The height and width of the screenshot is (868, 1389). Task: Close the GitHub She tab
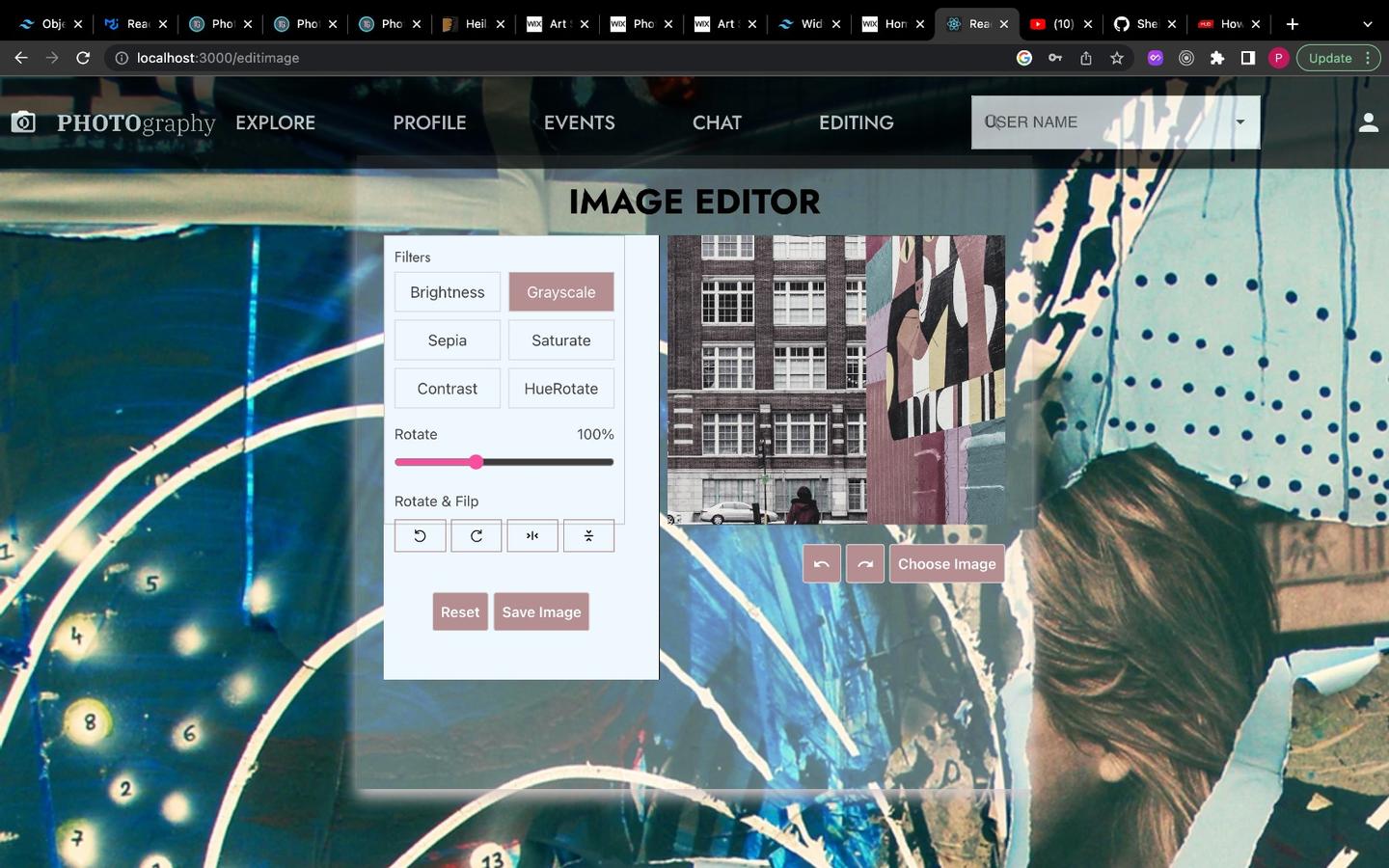[x=1171, y=24]
